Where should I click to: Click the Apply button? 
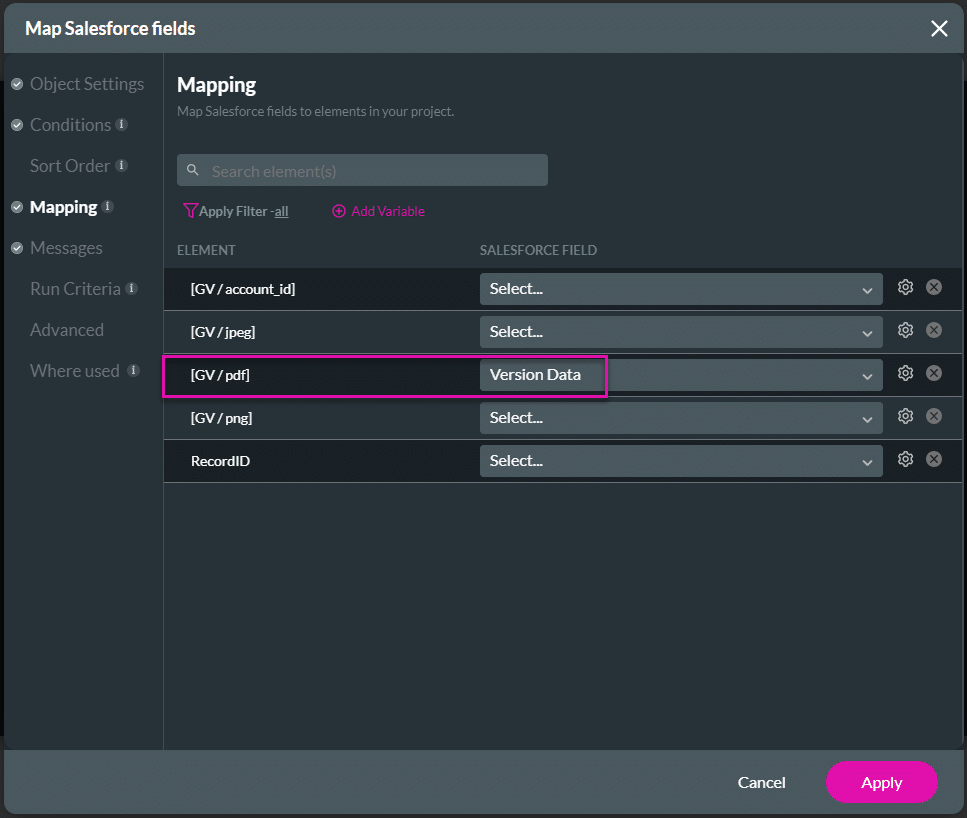click(881, 782)
